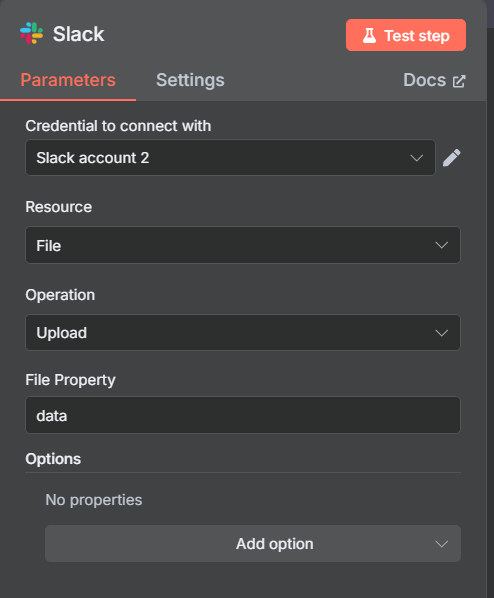Image resolution: width=494 pixels, height=598 pixels.
Task: Click the Slack node title text
Action: [x=78, y=34]
